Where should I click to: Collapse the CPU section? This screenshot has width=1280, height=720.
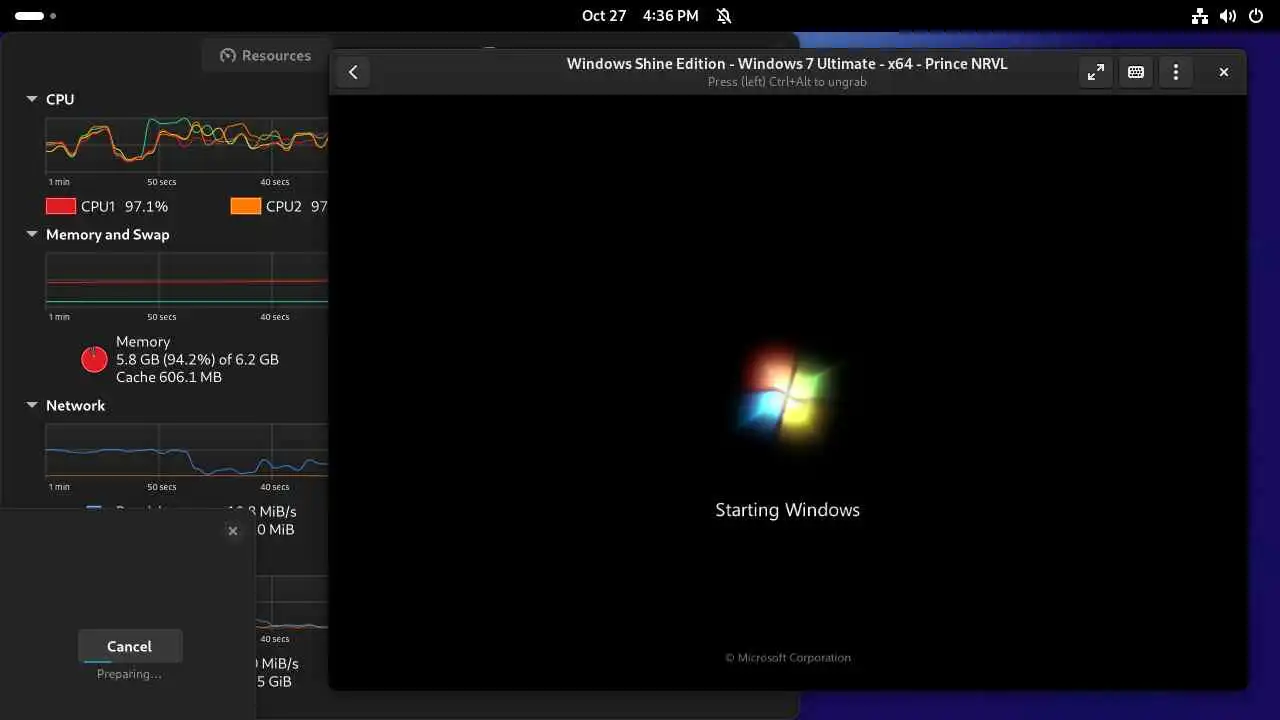click(32, 99)
